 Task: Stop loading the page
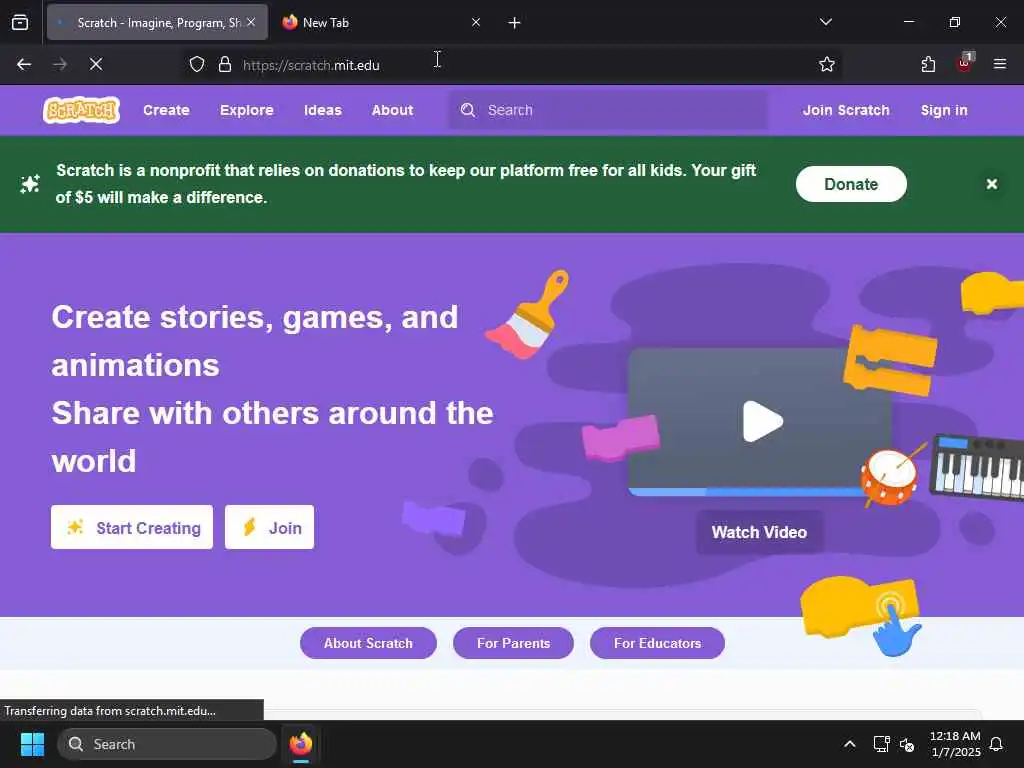click(95, 64)
